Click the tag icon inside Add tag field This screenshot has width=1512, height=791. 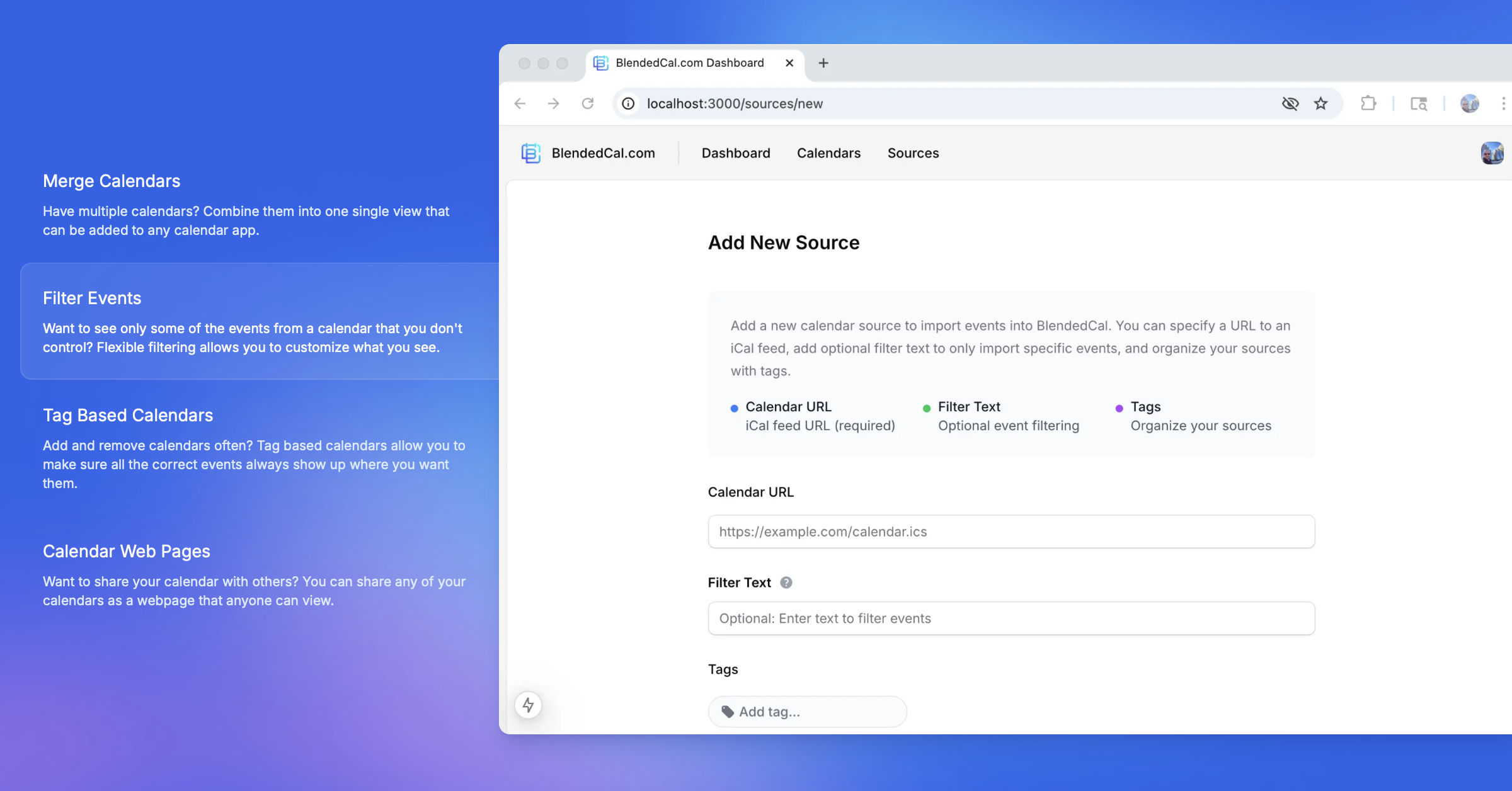pos(728,711)
